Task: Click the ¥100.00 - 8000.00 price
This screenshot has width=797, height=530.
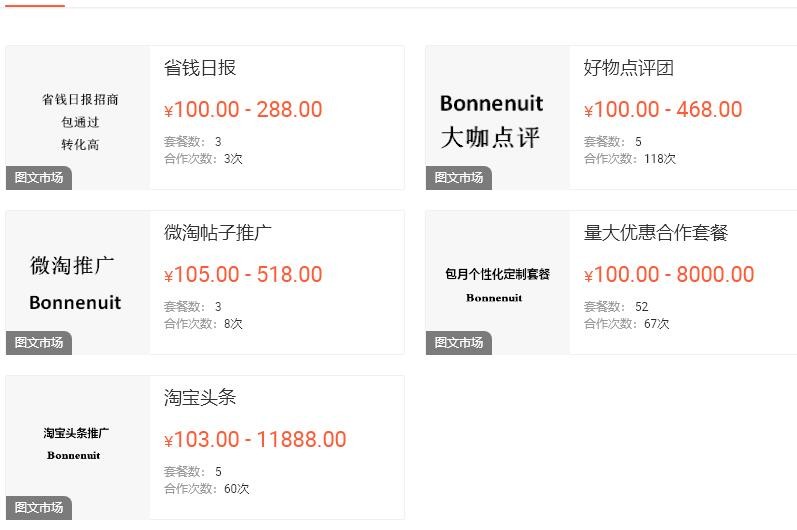Action: 669,274
